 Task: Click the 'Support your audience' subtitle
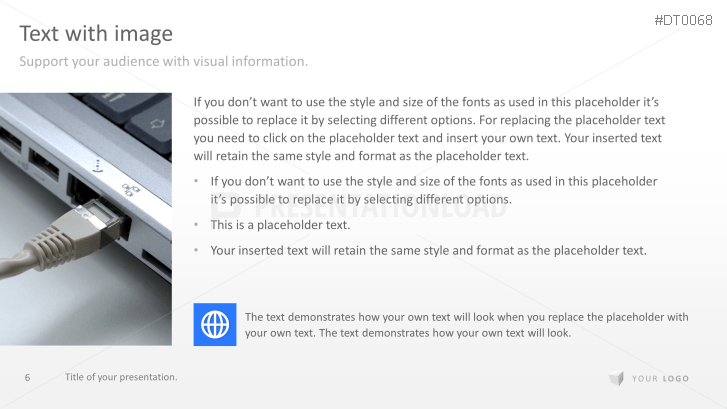coord(164,62)
